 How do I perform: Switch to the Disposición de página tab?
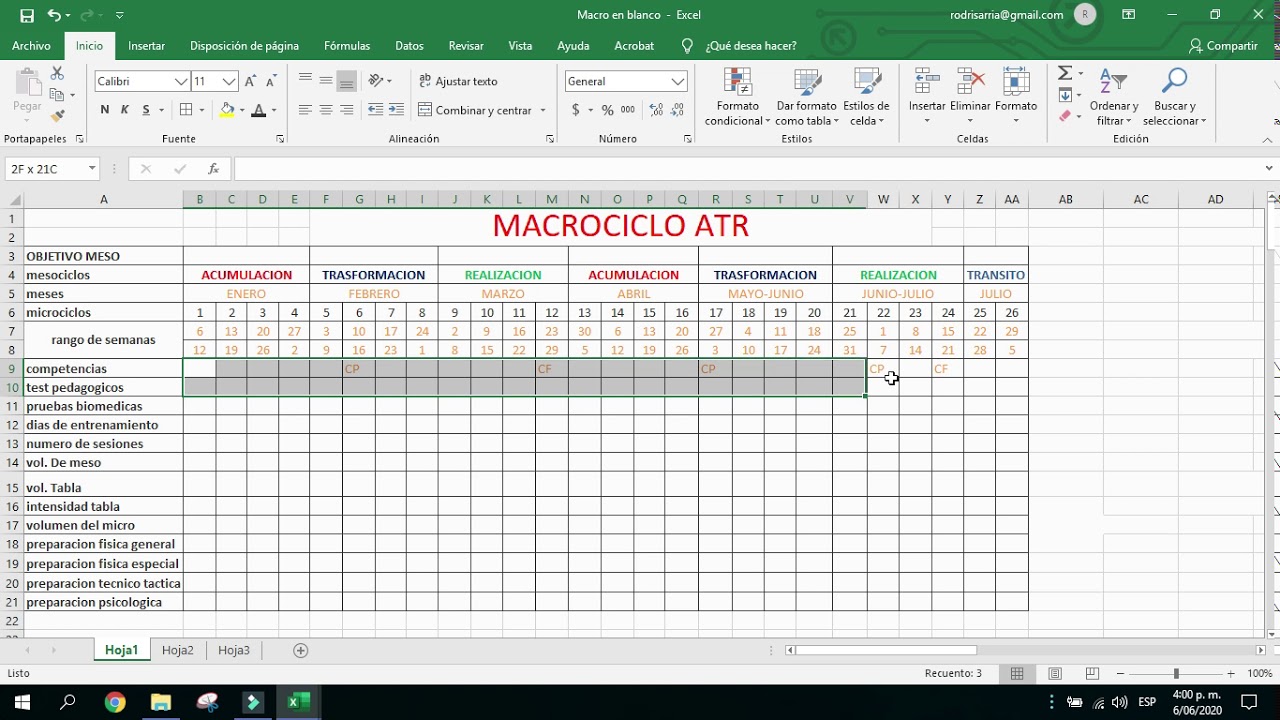pos(244,46)
